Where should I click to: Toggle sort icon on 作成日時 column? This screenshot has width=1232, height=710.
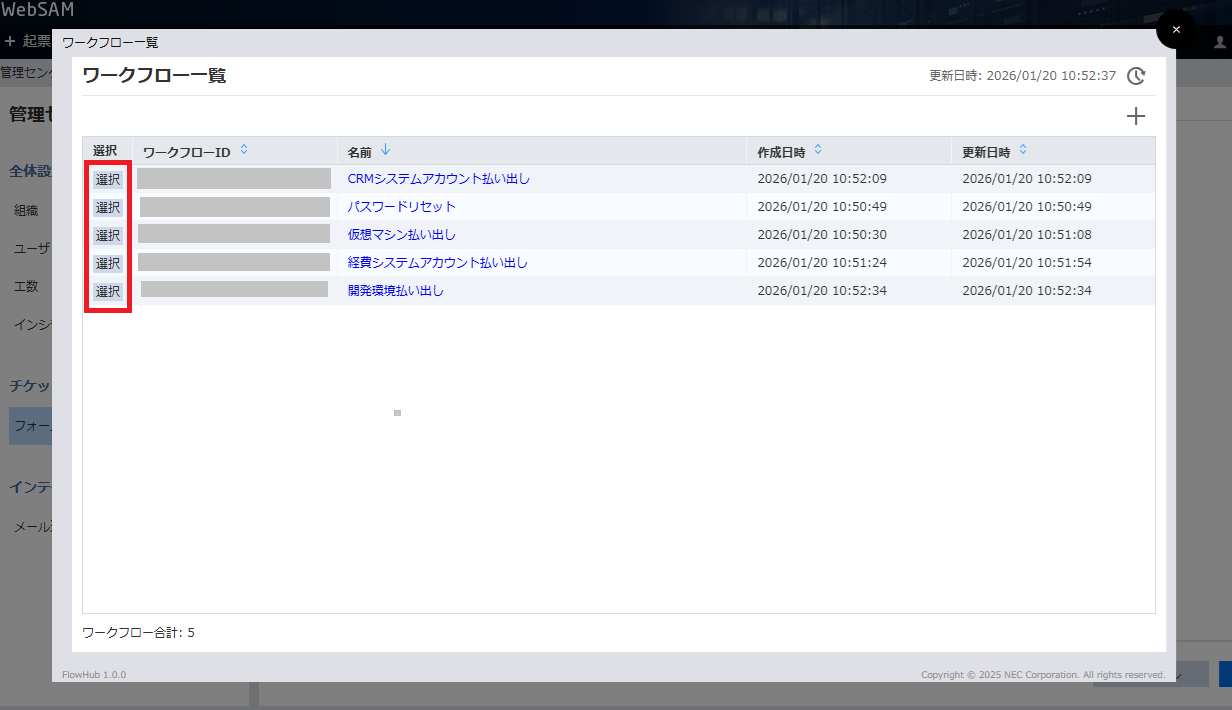pyautogui.click(x=818, y=150)
